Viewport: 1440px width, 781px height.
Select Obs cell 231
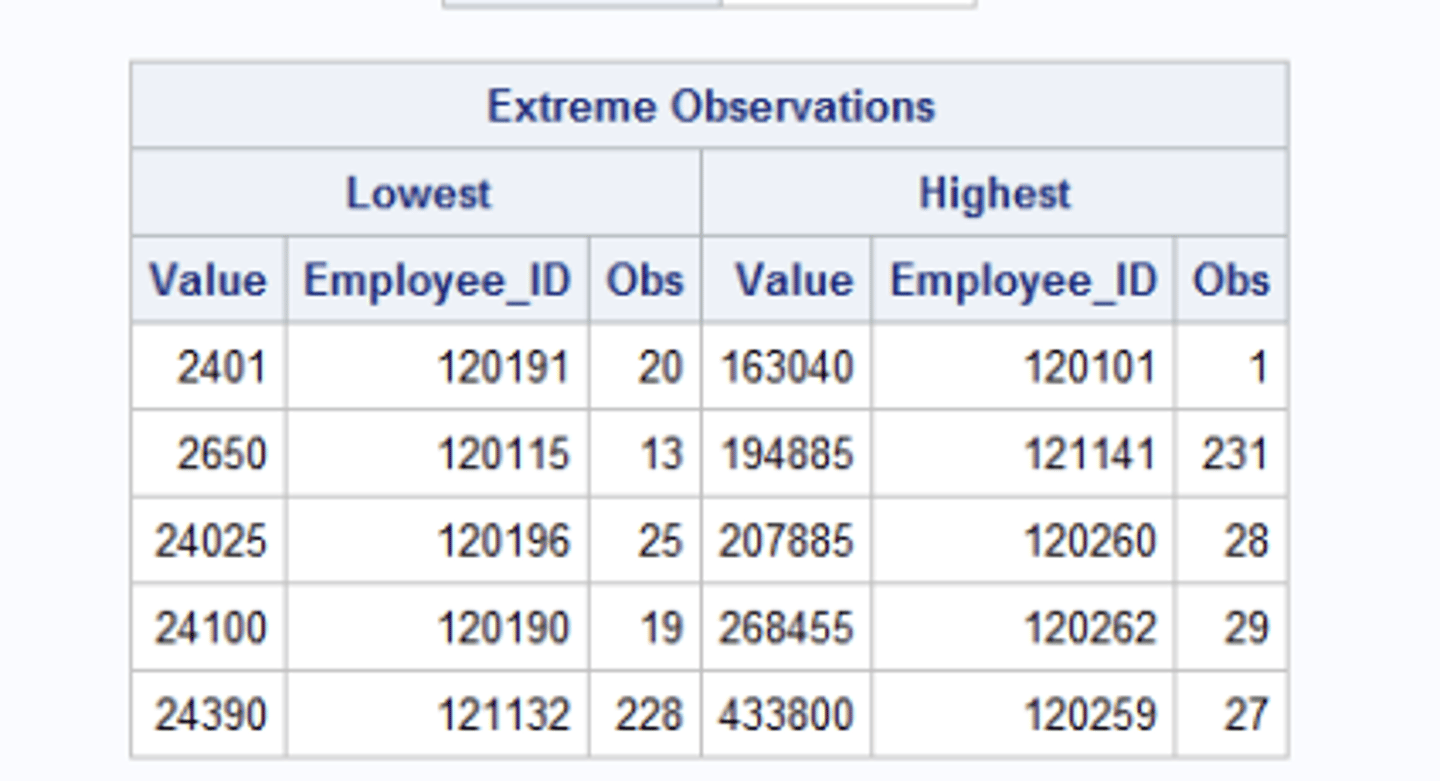[1235, 454]
